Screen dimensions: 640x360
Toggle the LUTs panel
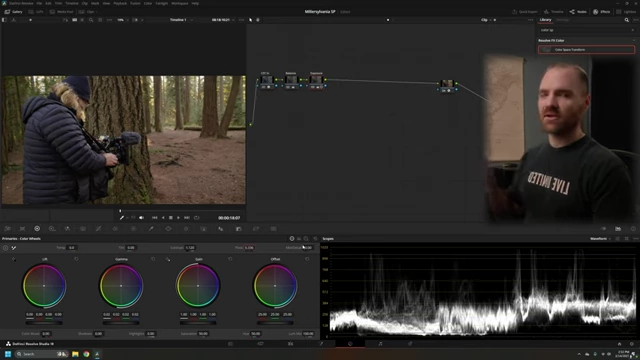point(36,12)
